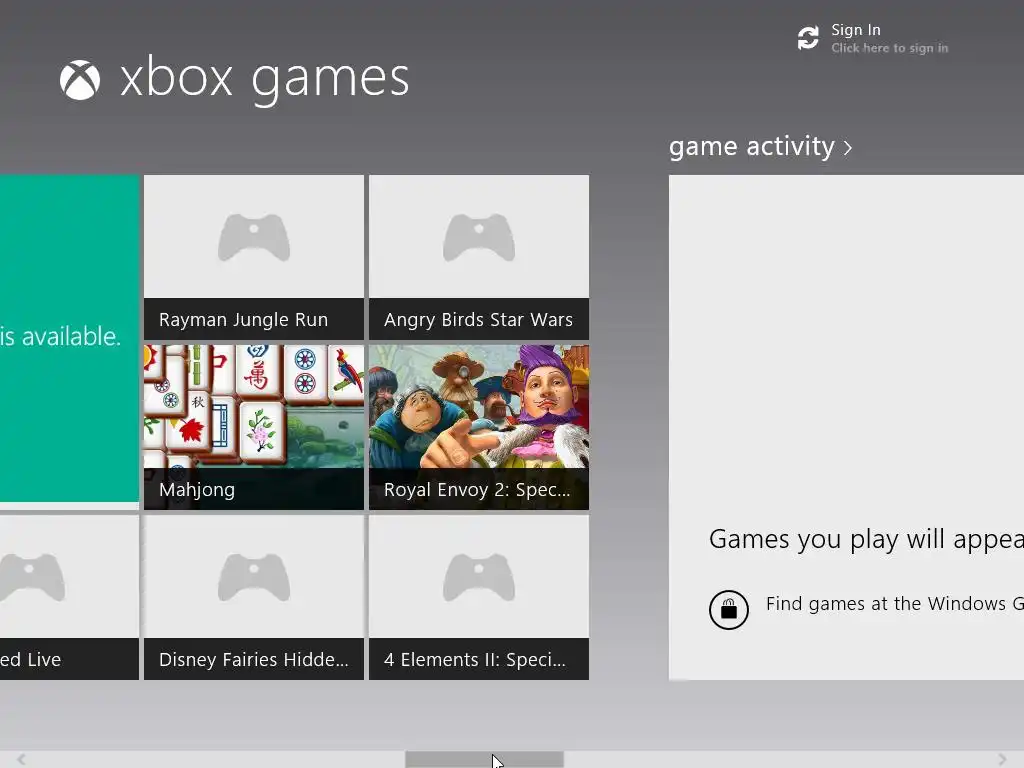Open Rayman Jungle Run tile
1024x768 pixels.
(x=254, y=257)
